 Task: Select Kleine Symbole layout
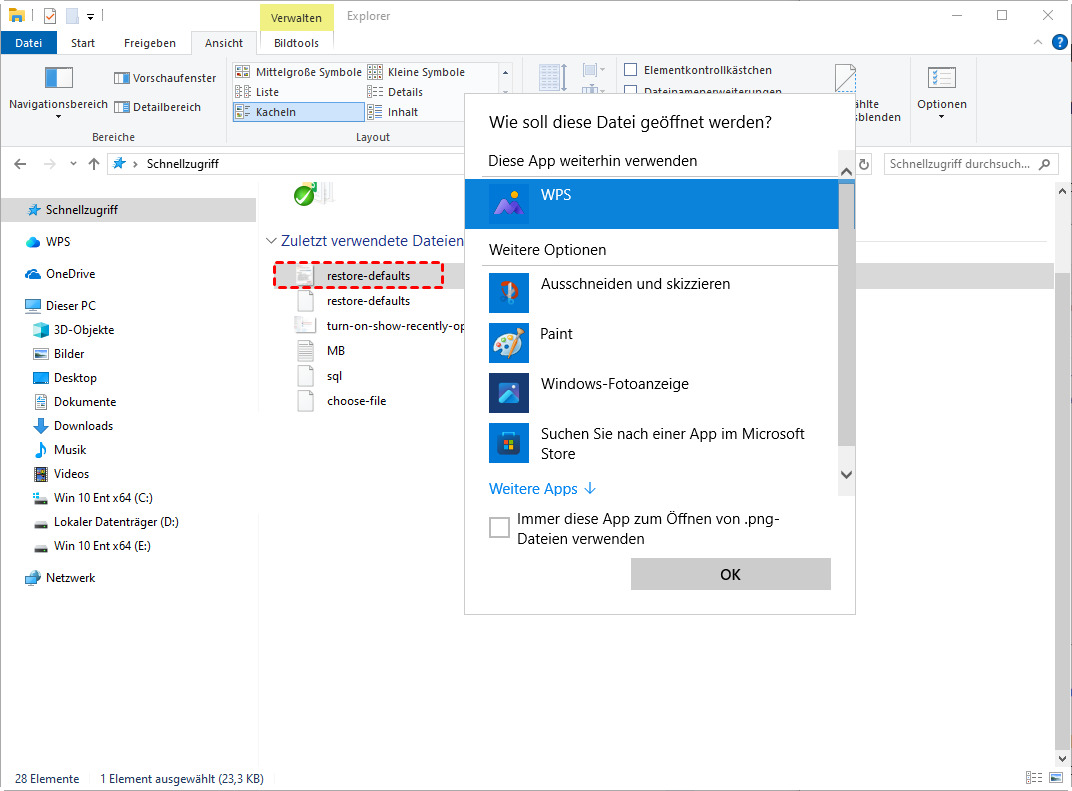[x=416, y=72]
